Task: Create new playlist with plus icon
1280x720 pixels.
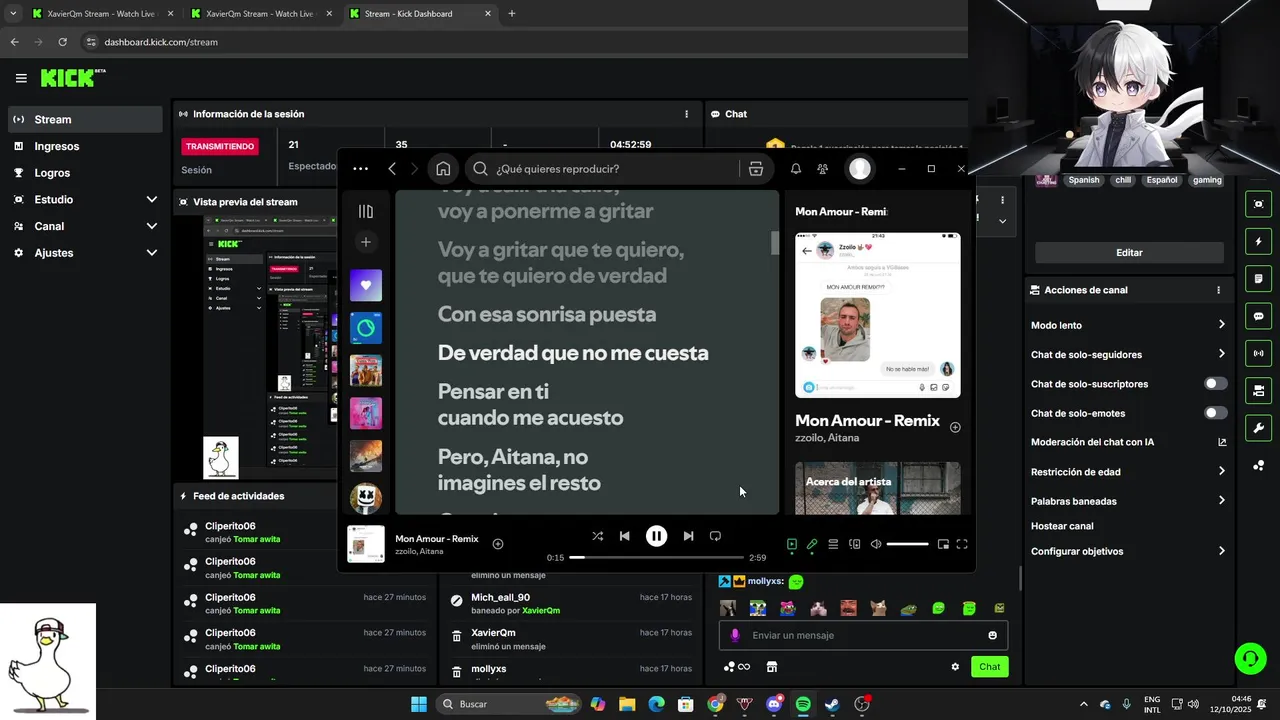Action: coord(366,242)
